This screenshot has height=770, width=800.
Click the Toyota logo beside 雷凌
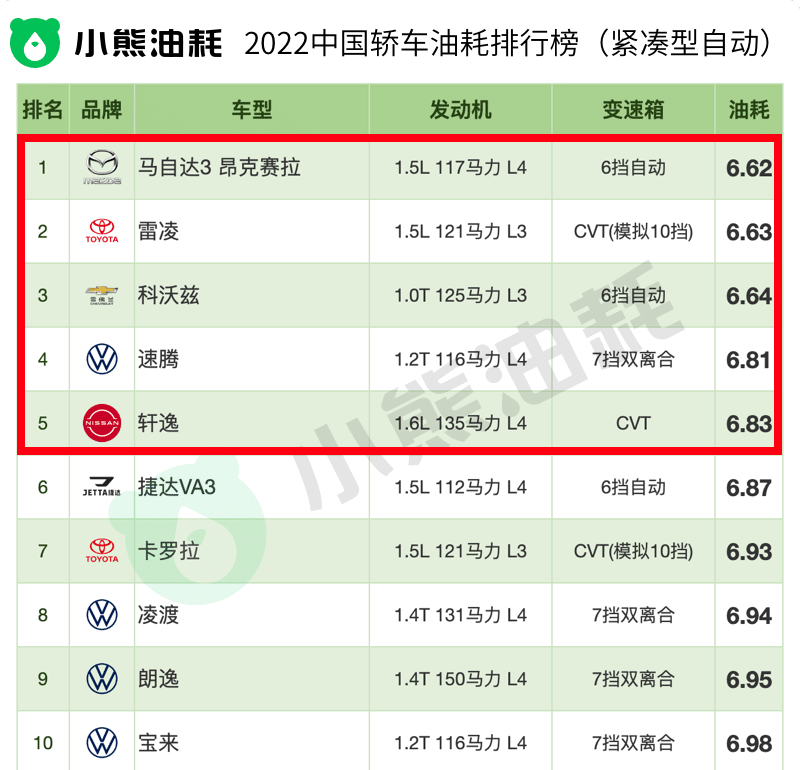pyautogui.click(x=102, y=231)
